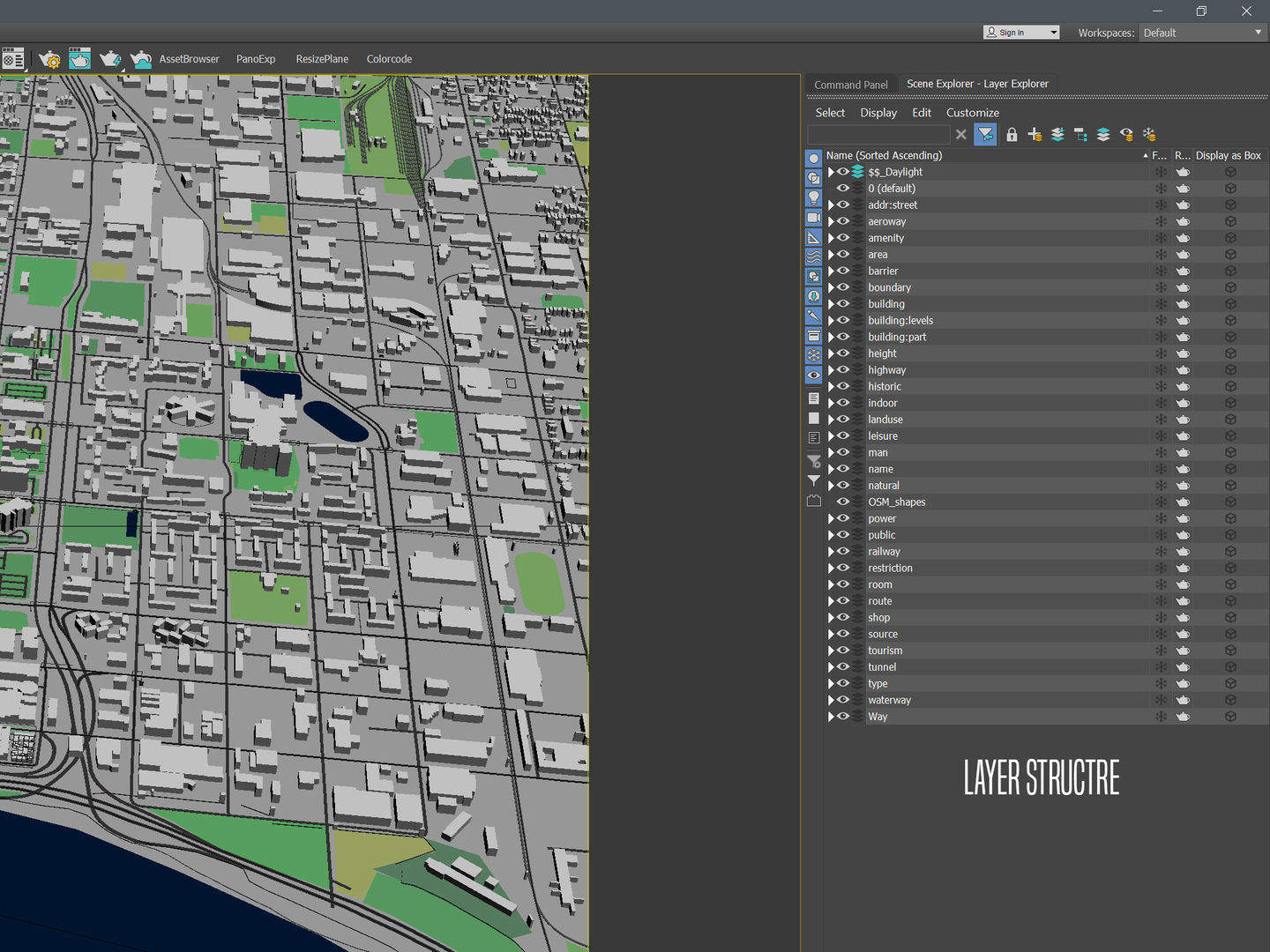Click advanced filter funnel with gear icon

813,461
